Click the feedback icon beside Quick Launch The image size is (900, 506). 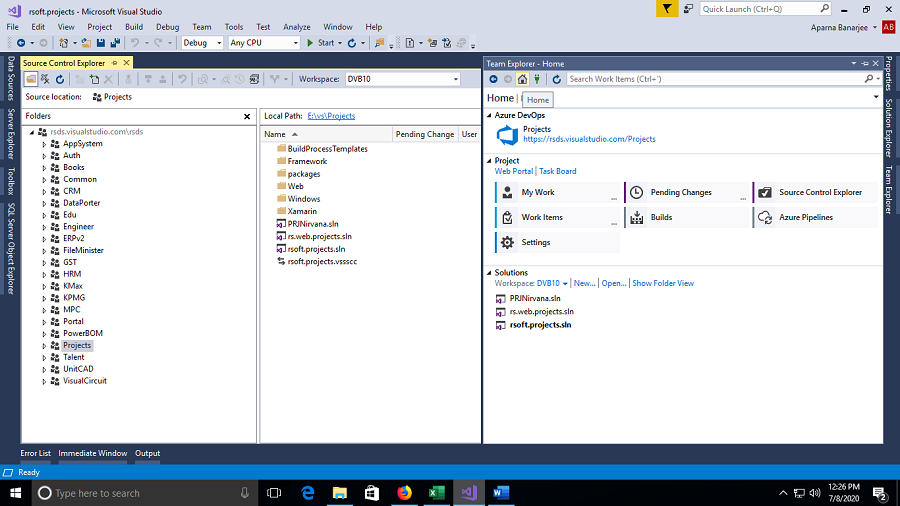(688, 9)
